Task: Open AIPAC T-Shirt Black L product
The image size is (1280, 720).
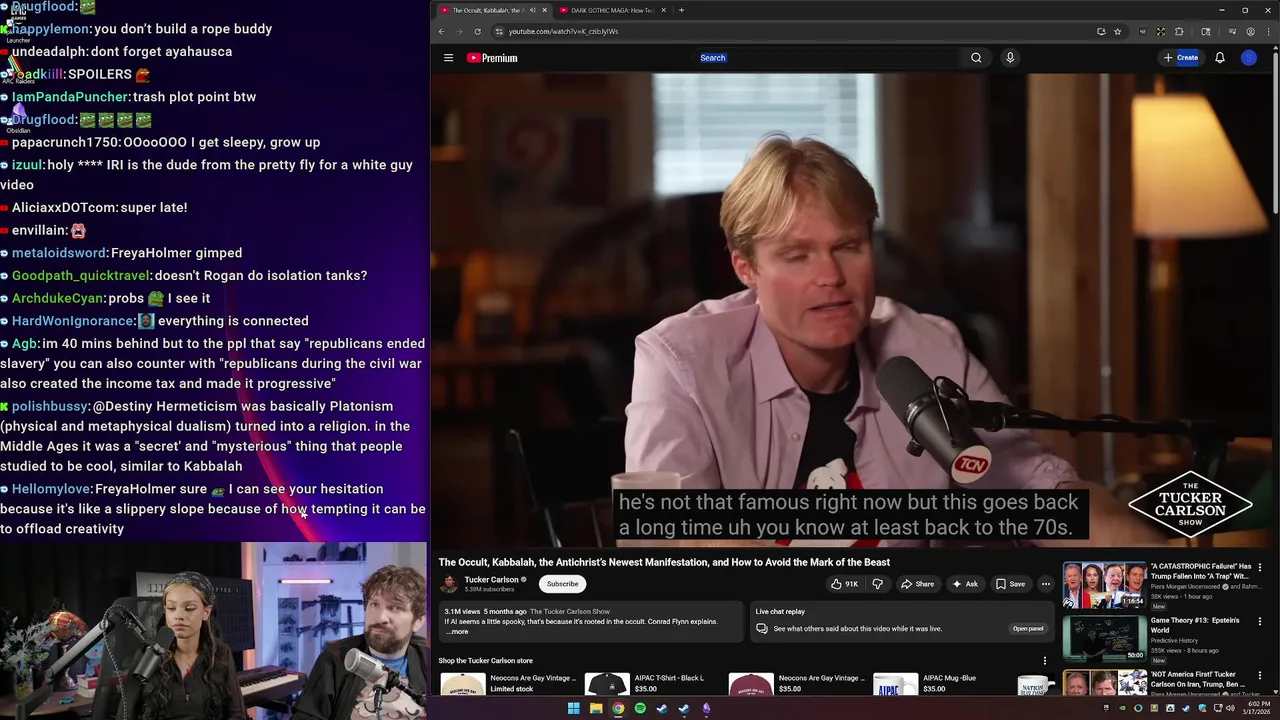Action: (x=669, y=678)
